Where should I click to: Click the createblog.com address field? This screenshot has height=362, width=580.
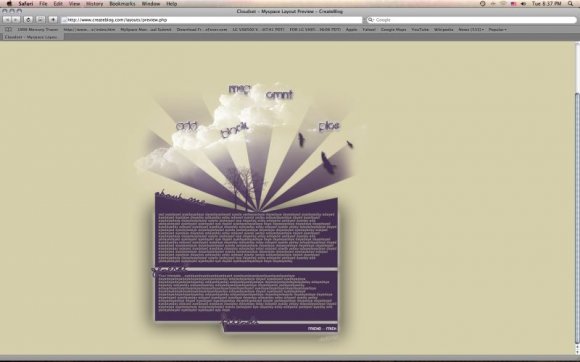(212, 20)
